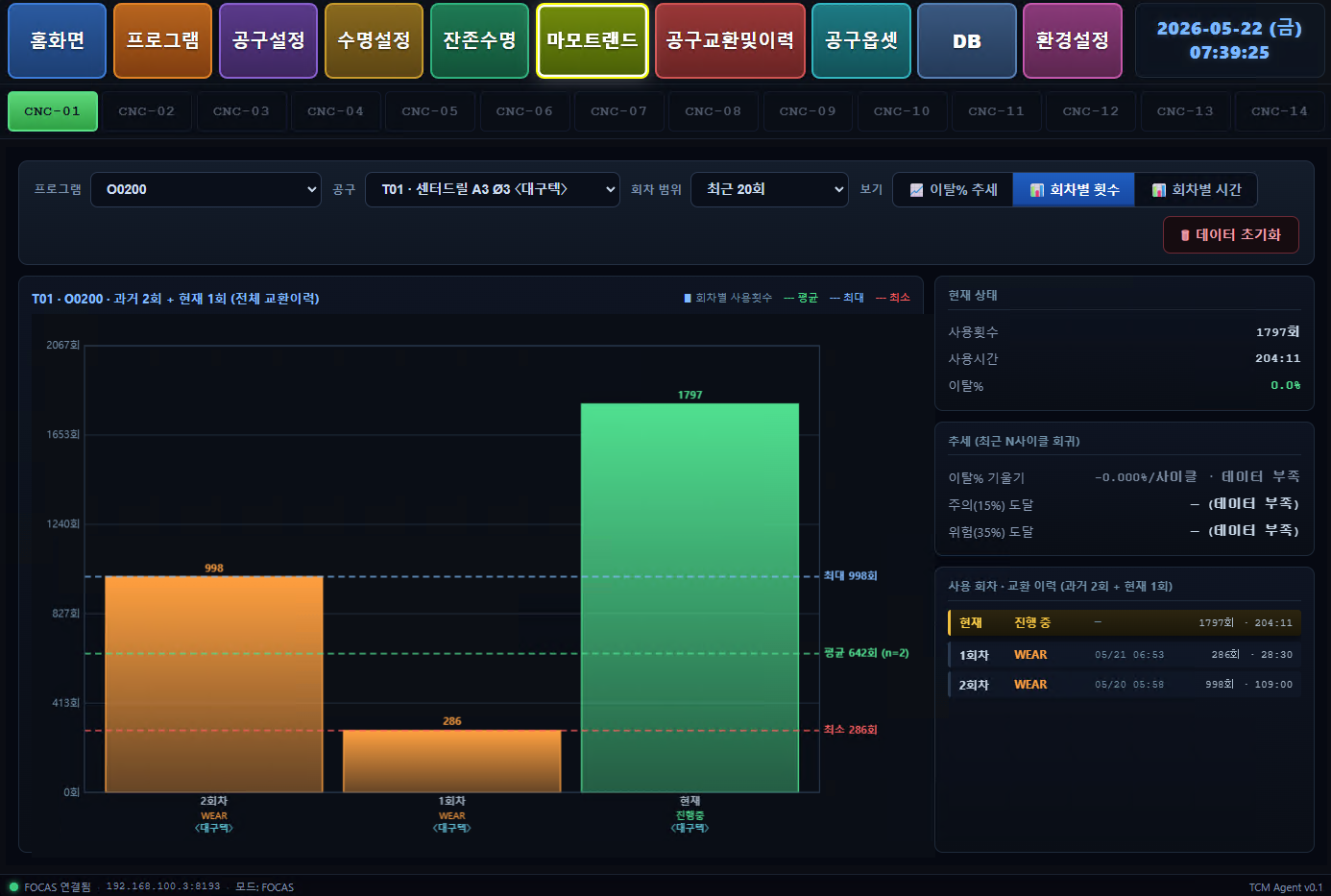This screenshot has width=1331, height=896.
Task: Click the green 1797 current bar
Action: coord(690,597)
